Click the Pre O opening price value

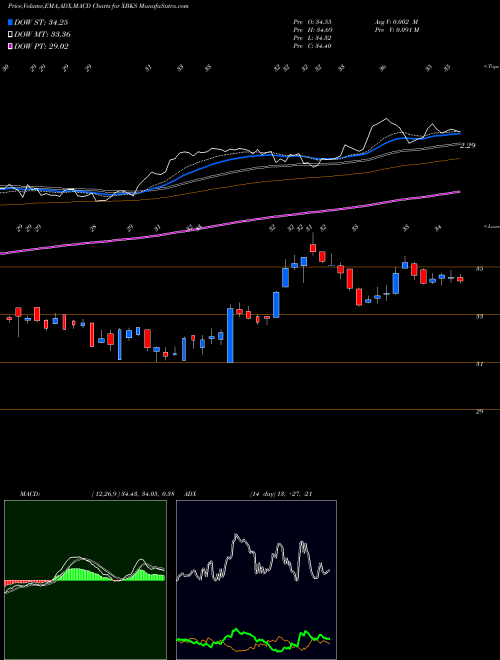pyautogui.click(x=323, y=22)
